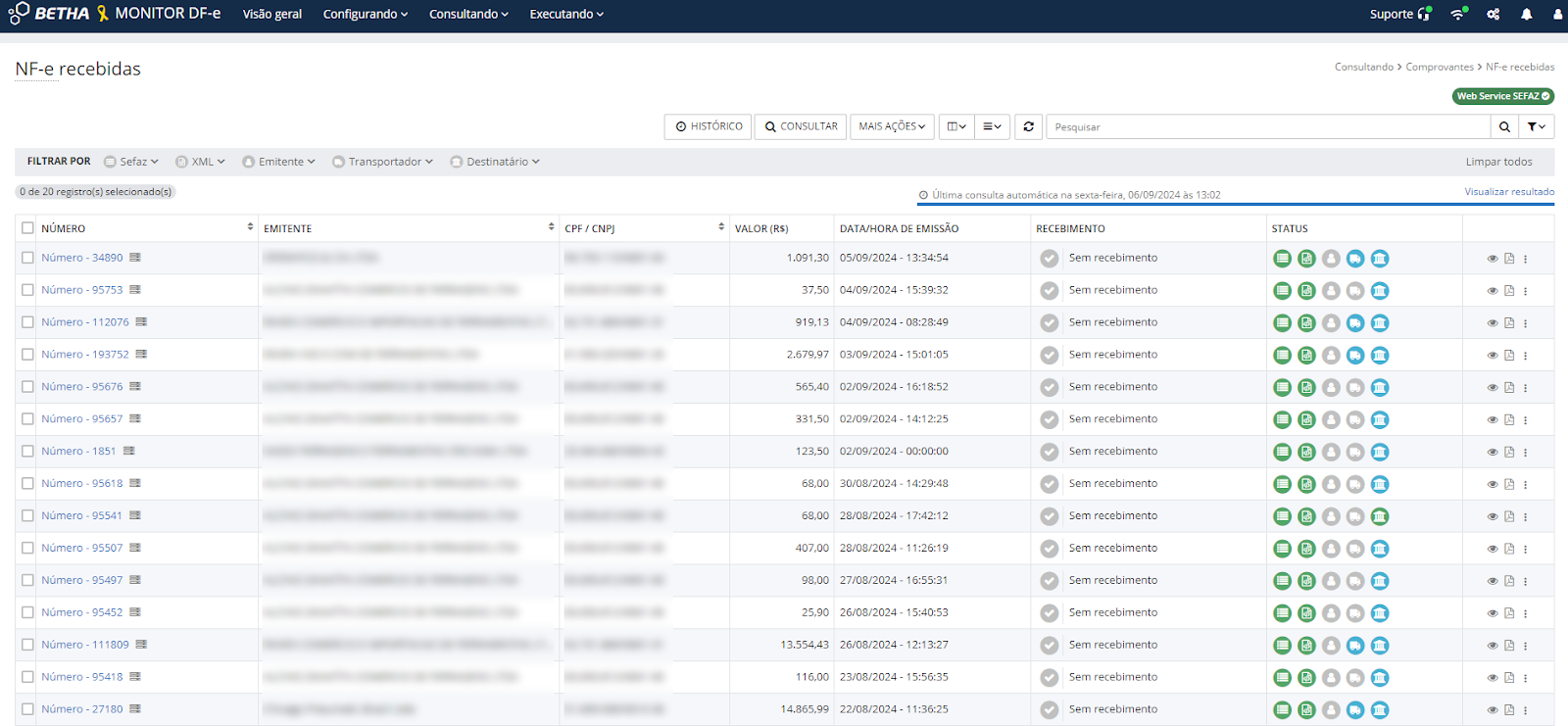Click the building status icon for Número 27180
This screenshot has width=1568, height=726.
(x=1380, y=710)
